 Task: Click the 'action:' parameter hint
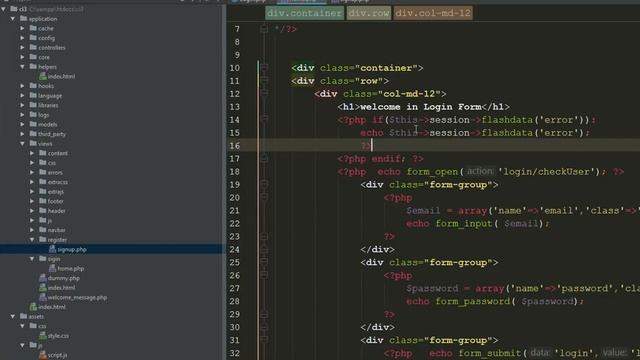(480, 171)
